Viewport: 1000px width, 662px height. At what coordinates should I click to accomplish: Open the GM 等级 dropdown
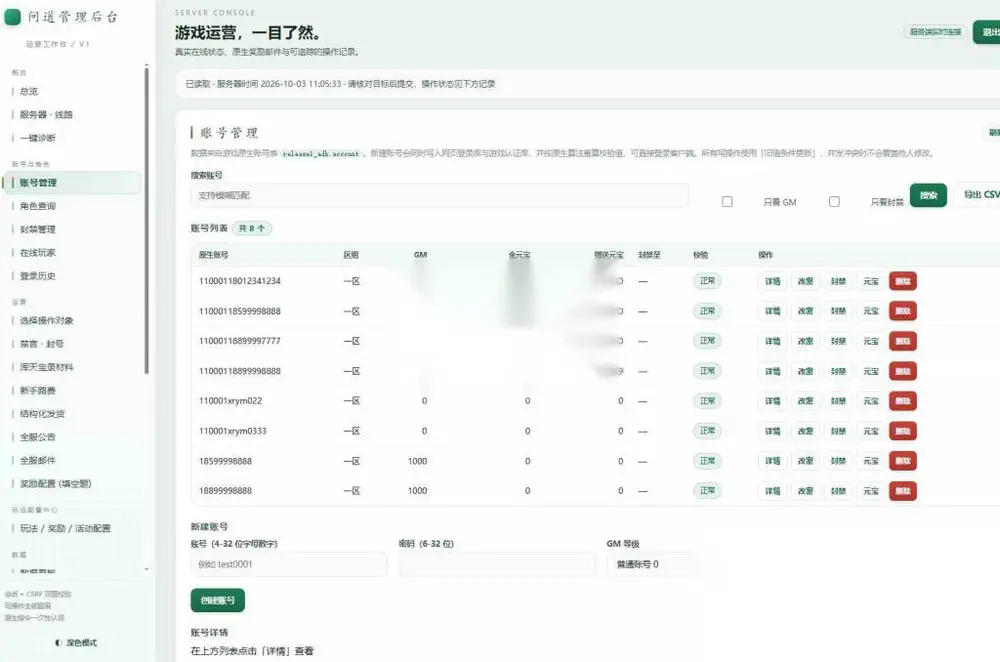pyautogui.click(x=651, y=564)
